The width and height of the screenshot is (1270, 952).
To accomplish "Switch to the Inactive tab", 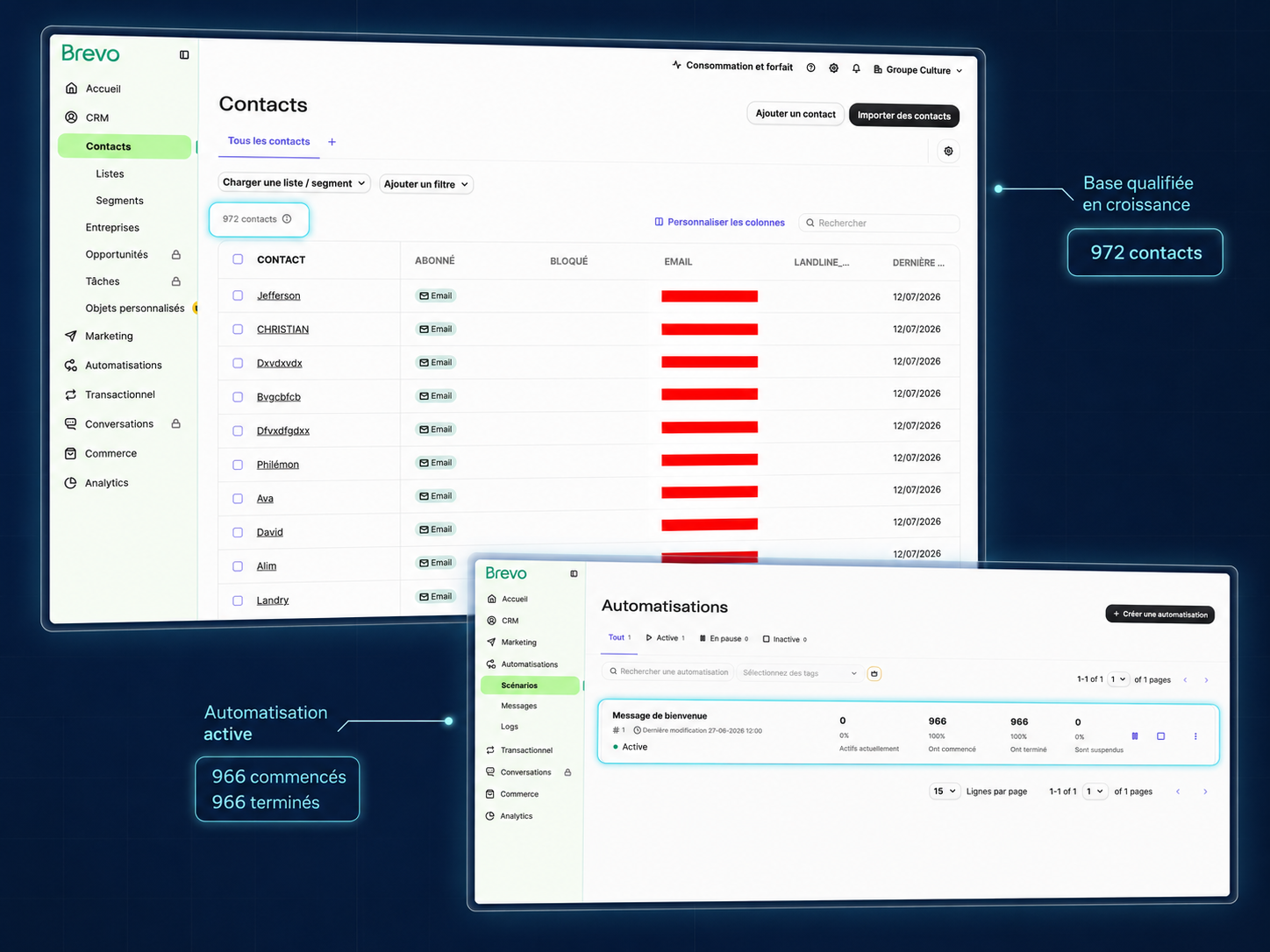I will pos(785,639).
